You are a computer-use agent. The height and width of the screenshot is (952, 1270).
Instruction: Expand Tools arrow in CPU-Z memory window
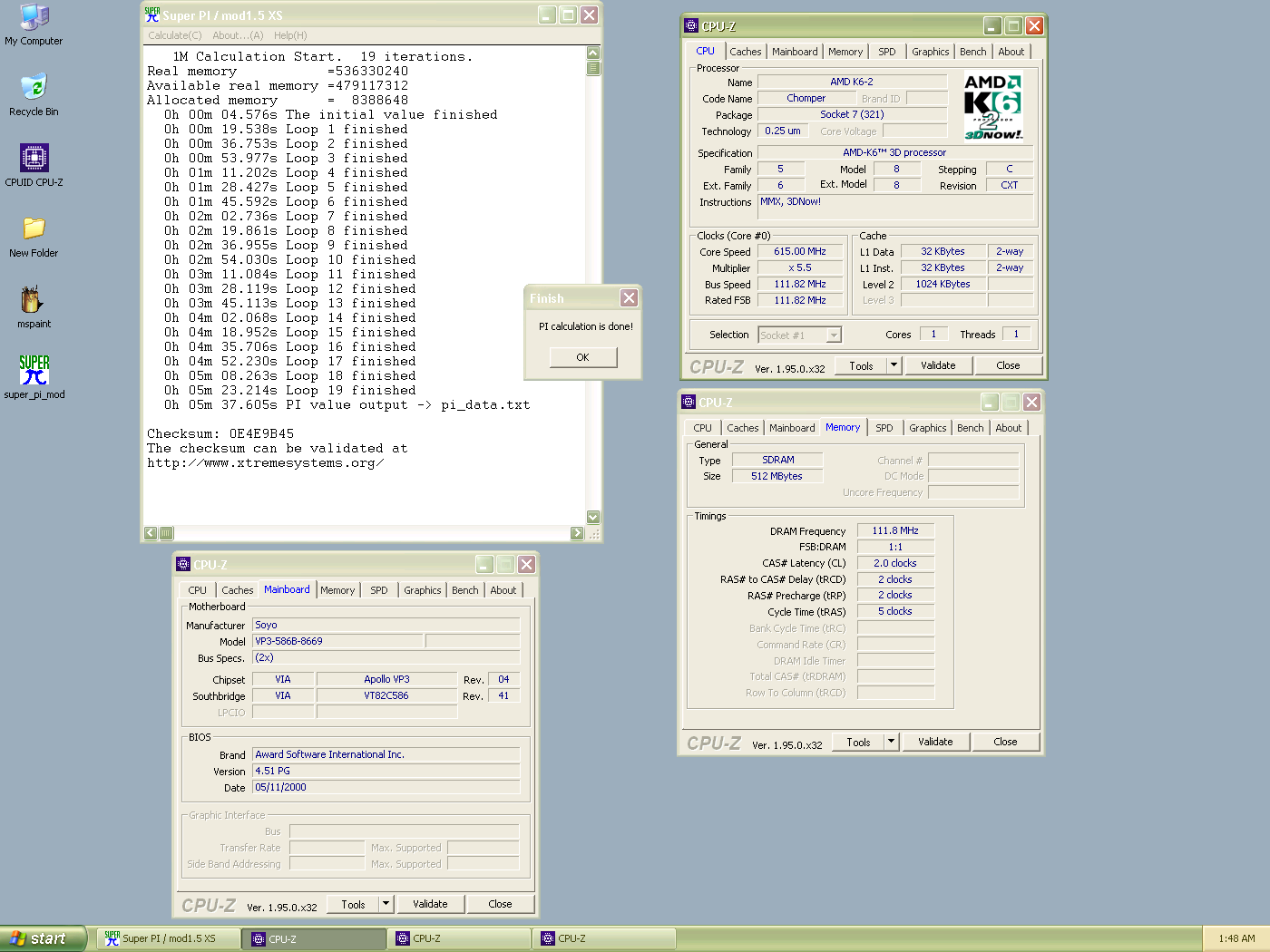coord(892,742)
